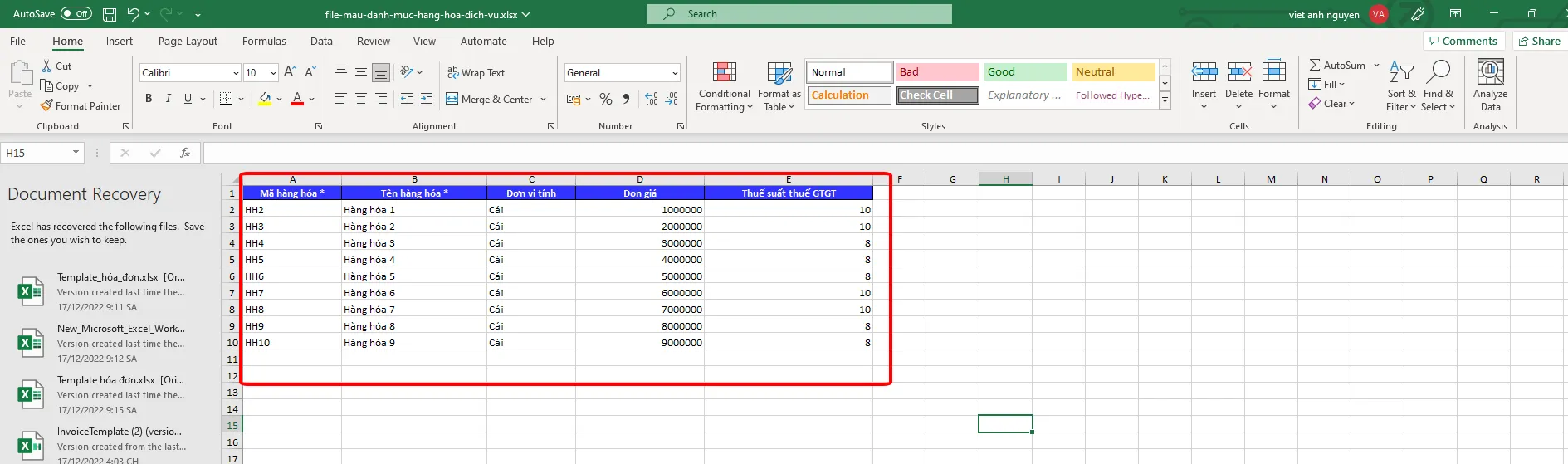
Task: Select the Format Painter brush
Action: coord(46,105)
